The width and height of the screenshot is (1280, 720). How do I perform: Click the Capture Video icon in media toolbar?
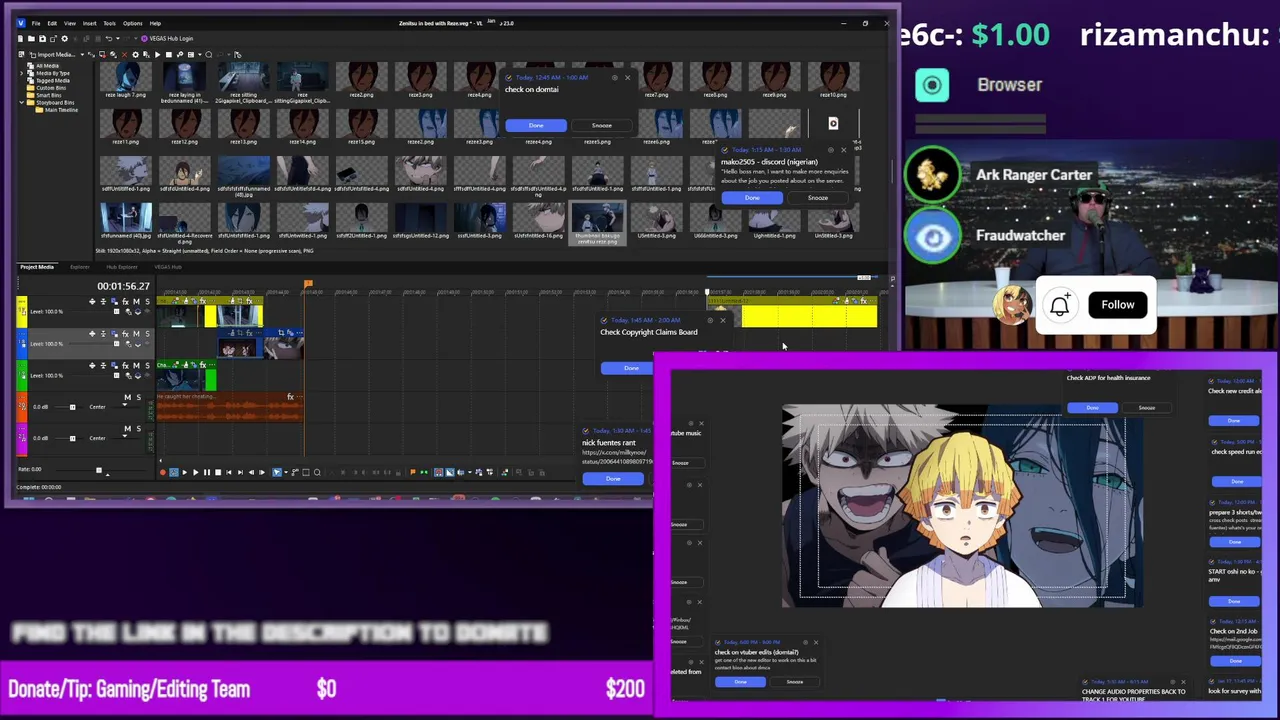coord(102,54)
